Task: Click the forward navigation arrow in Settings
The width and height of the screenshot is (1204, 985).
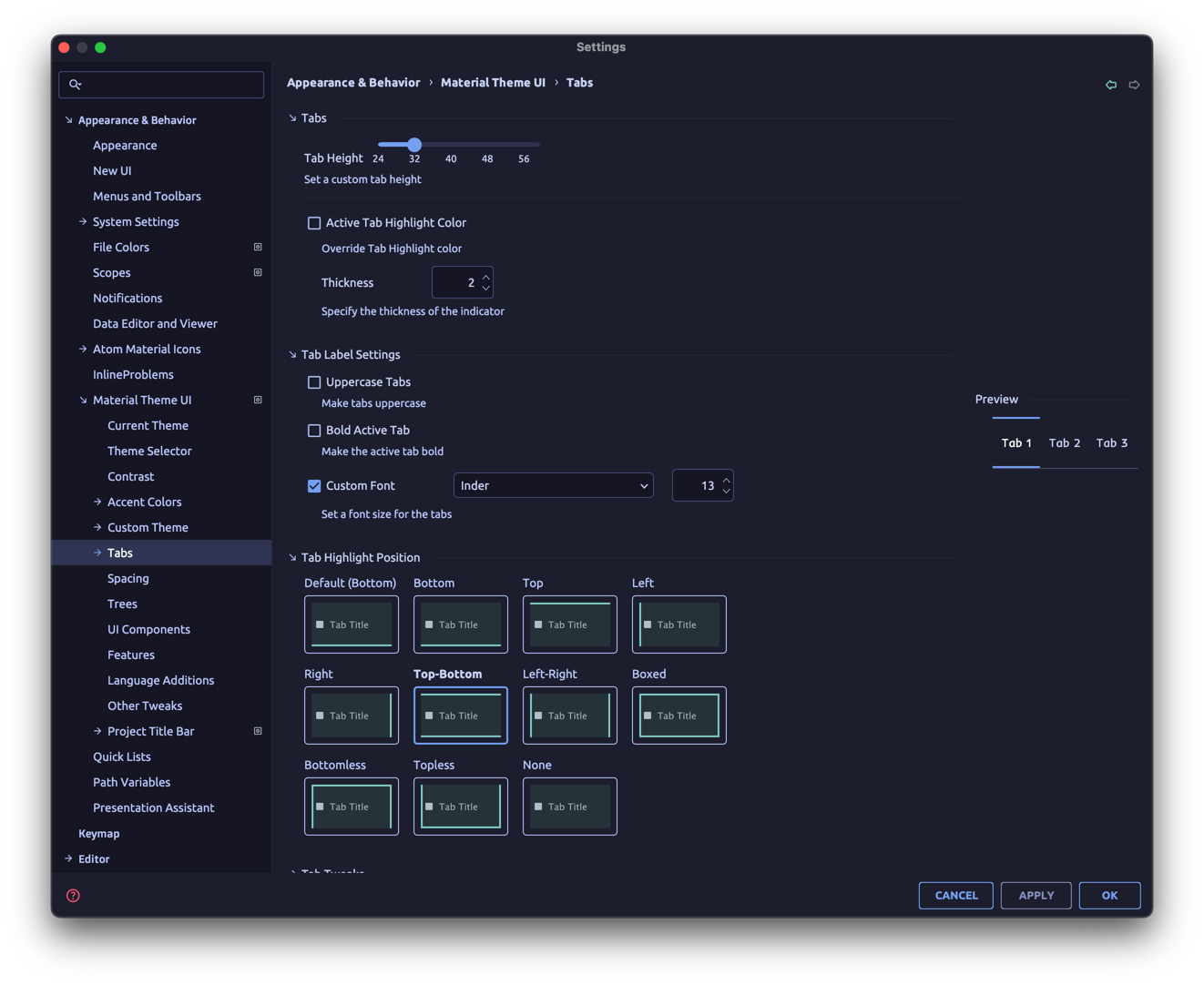Action: tap(1134, 84)
